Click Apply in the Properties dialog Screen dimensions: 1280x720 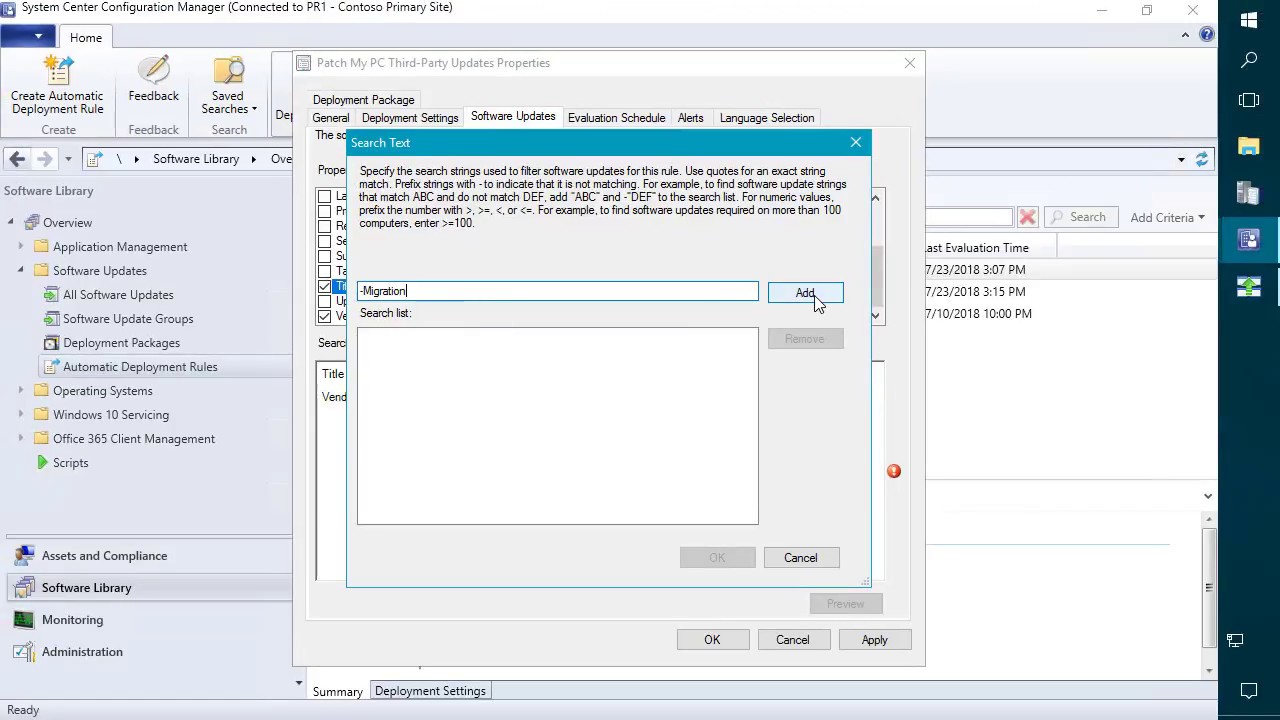pyautogui.click(x=874, y=640)
